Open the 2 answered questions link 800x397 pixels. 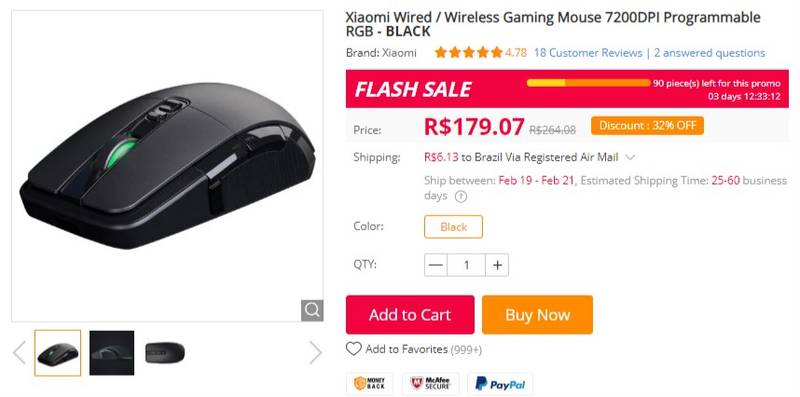pyautogui.click(x=709, y=53)
